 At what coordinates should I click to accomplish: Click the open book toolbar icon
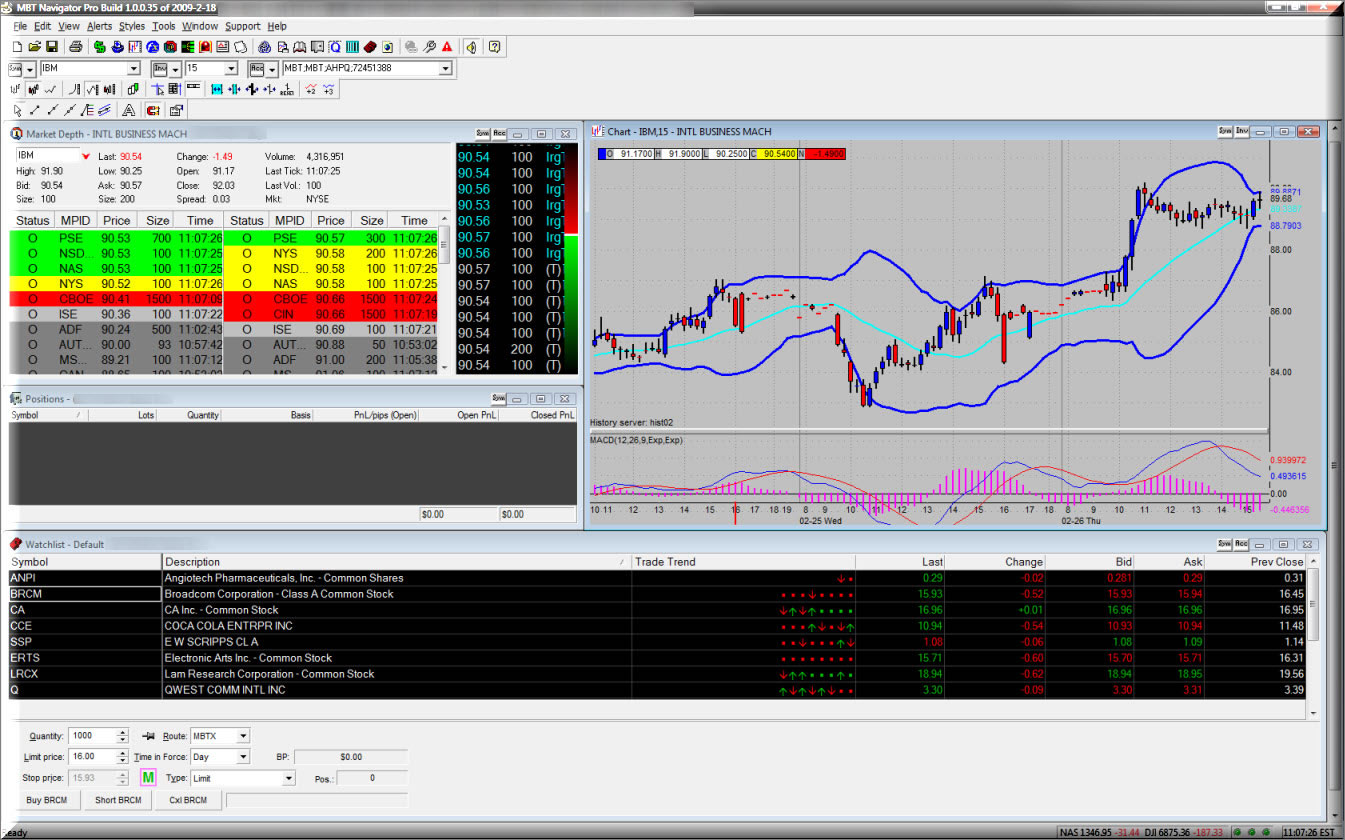[x=300, y=47]
